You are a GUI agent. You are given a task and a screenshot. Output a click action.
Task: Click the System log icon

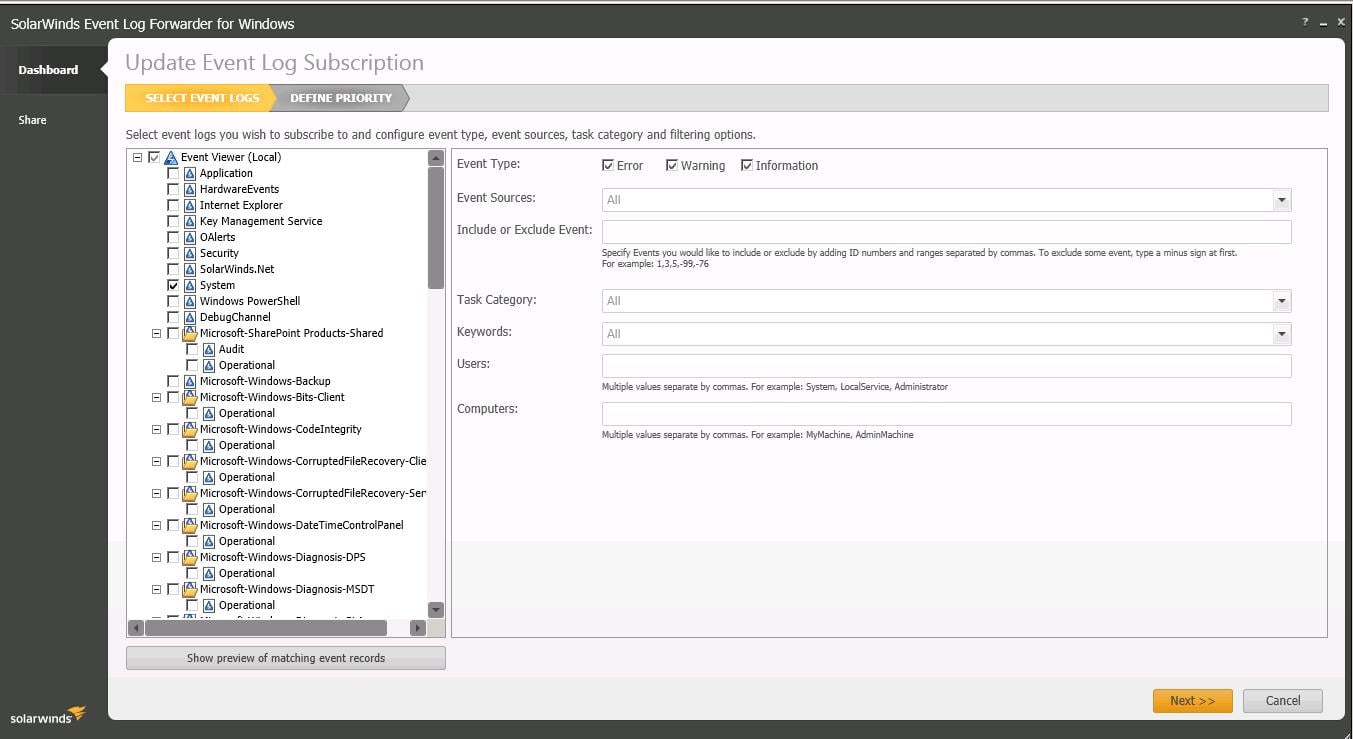190,285
